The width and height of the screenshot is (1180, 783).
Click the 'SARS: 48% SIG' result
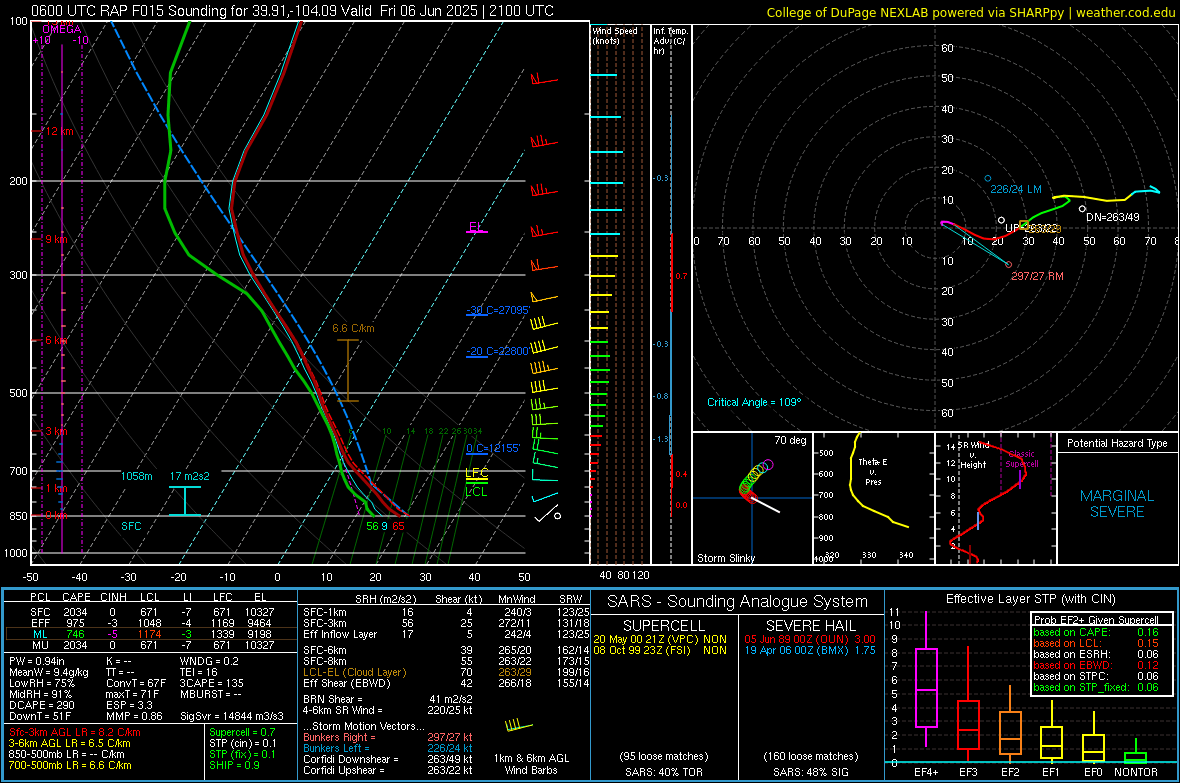(x=810, y=772)
